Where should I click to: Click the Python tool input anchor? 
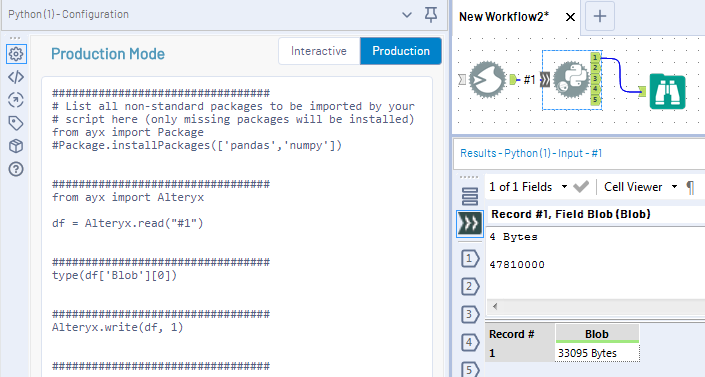pyautogui.click(x=545, y=80)
